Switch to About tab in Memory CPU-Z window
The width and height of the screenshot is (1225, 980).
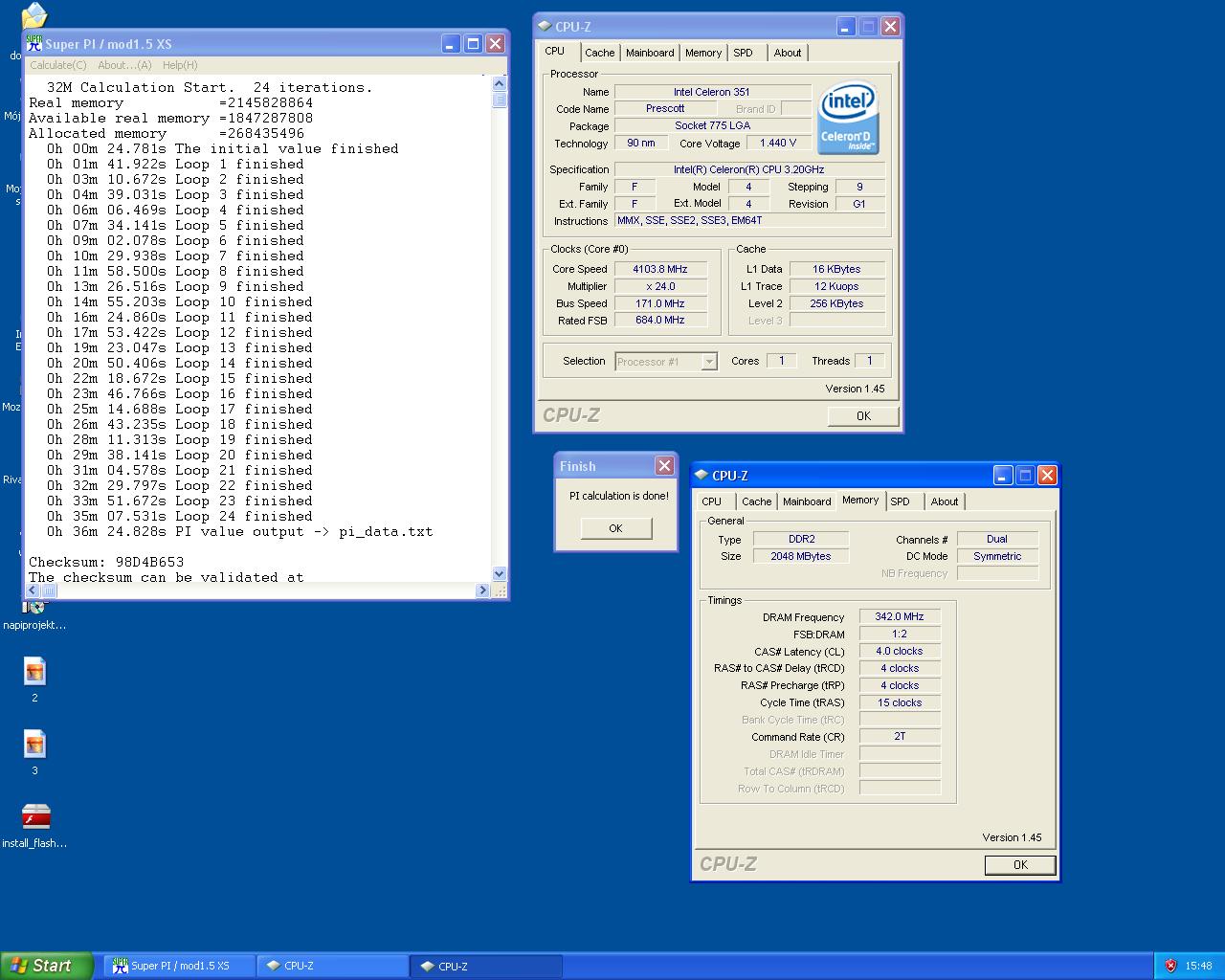(945, 501)
